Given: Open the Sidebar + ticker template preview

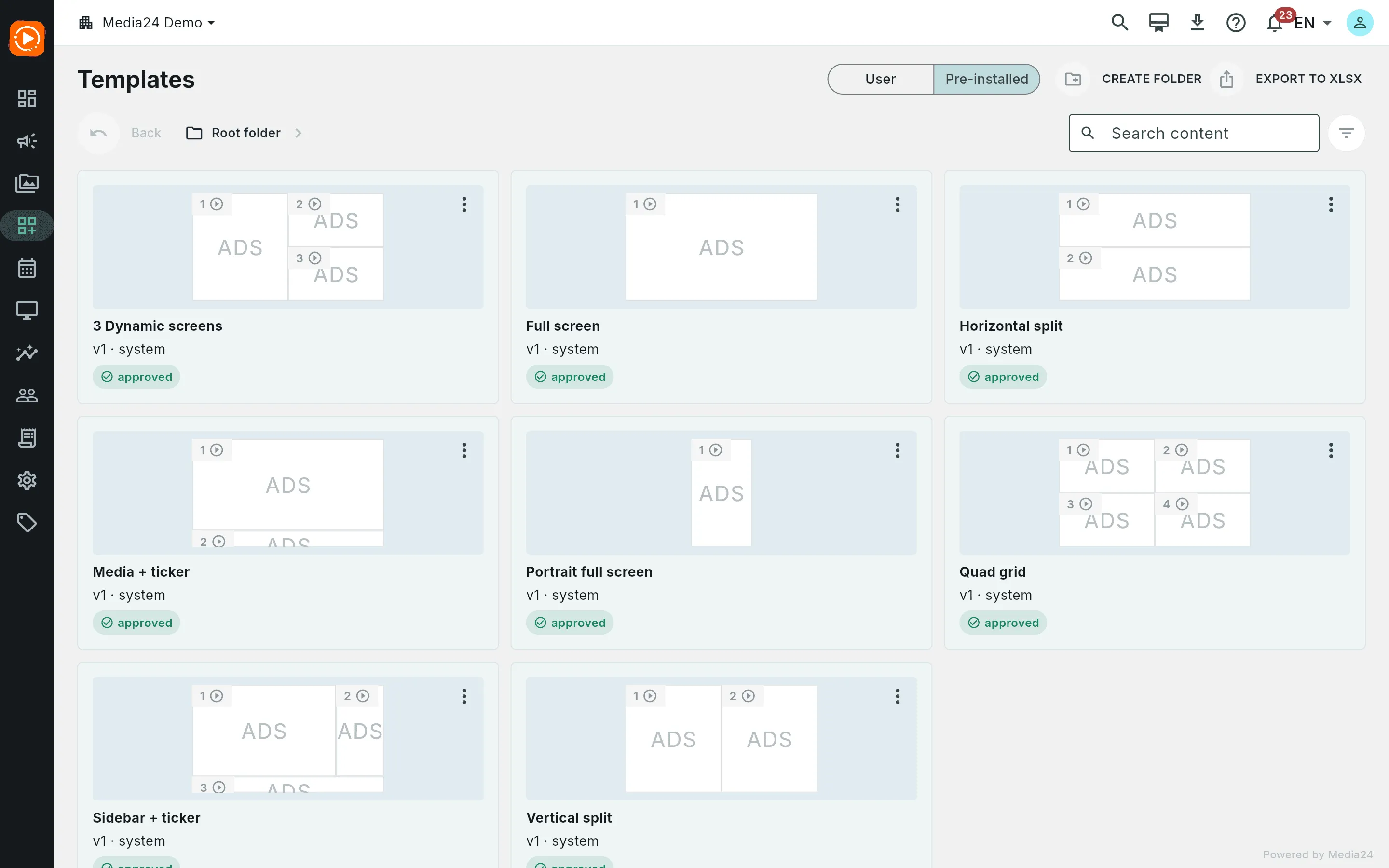Looking at the screenshot, I should 288,739.
